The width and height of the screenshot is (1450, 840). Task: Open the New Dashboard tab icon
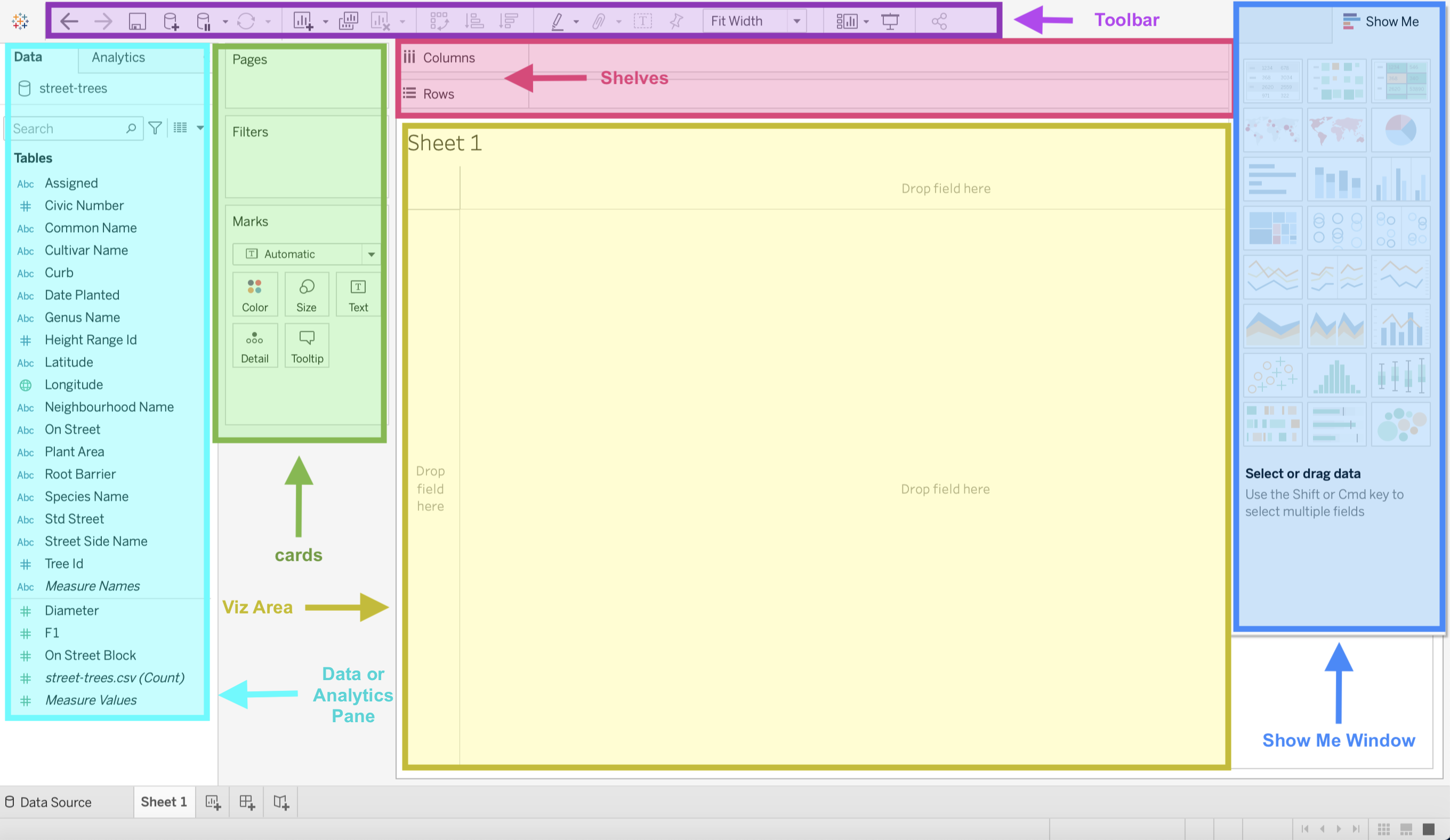click(x=247, y=802)
